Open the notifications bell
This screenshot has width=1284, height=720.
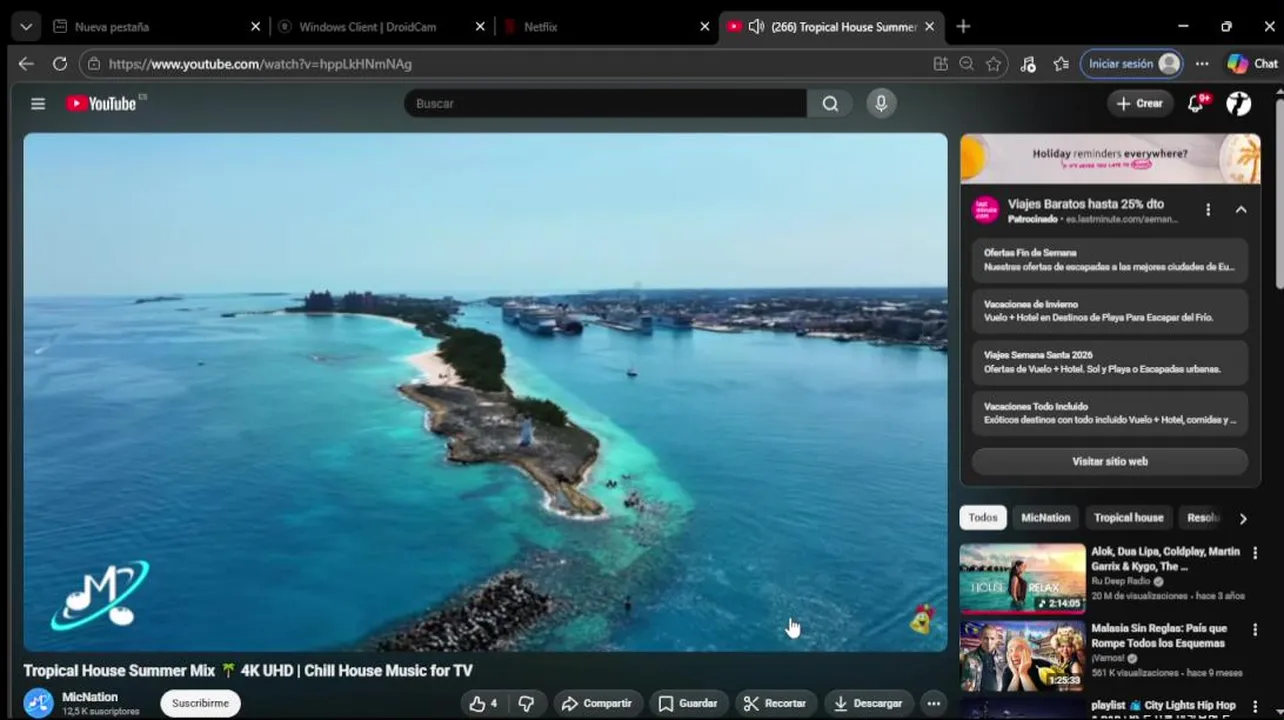1196,103
